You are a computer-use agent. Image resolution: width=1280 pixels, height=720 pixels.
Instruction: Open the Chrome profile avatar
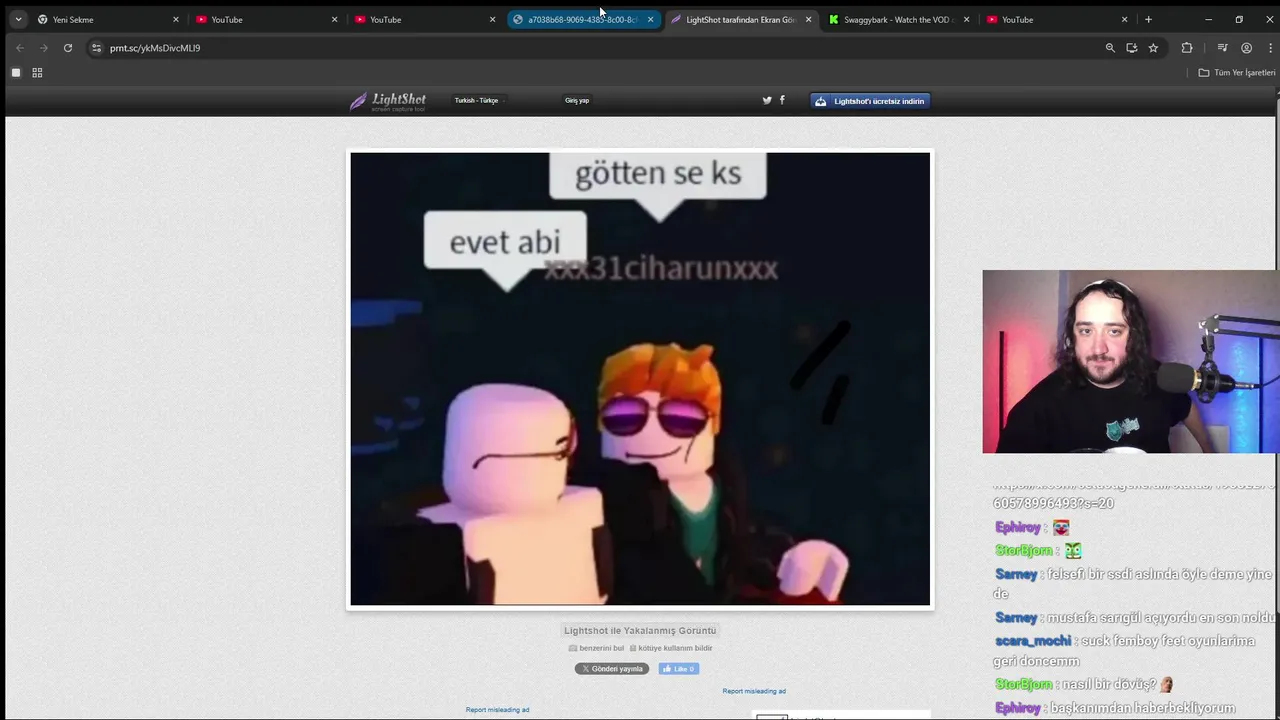click(x=1246, y=48)
